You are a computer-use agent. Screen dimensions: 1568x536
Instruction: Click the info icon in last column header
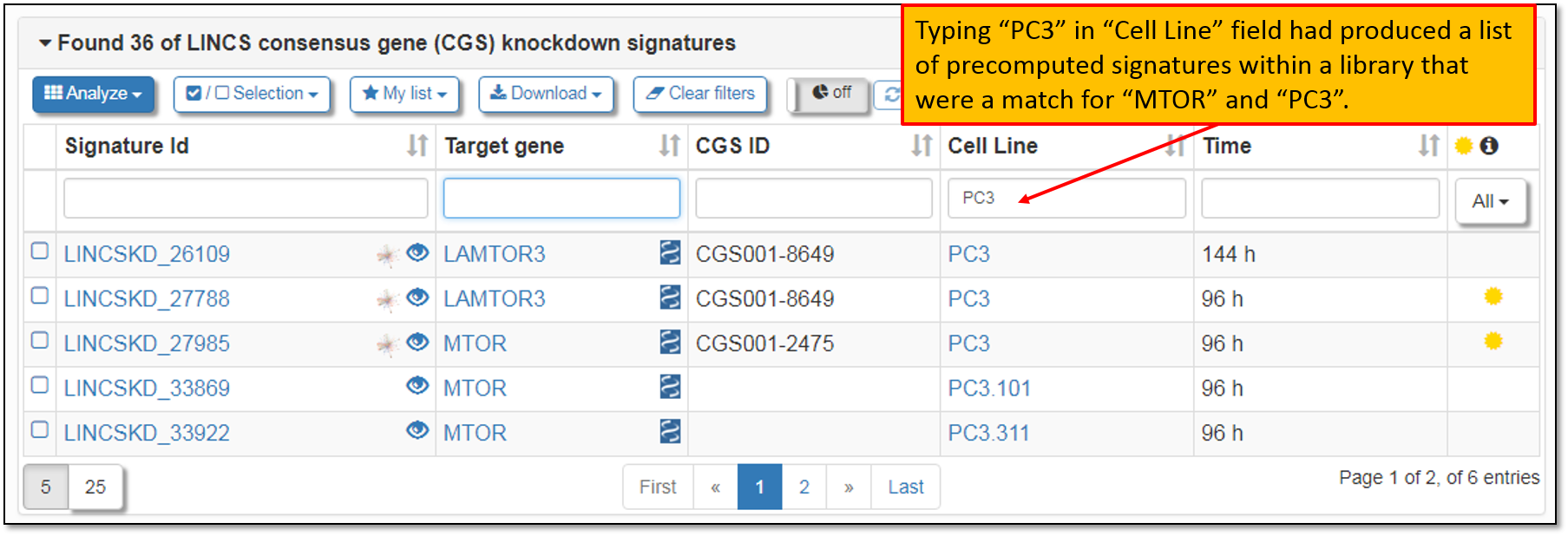tap(1489, 146)
